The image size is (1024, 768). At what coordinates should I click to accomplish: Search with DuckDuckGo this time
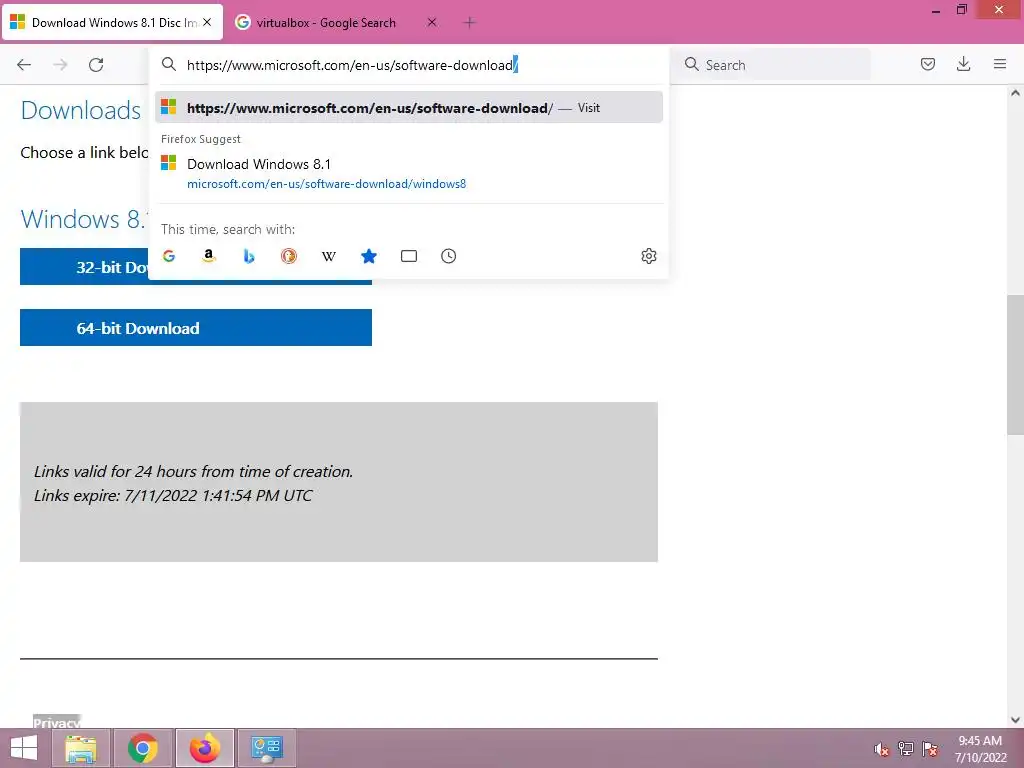pyautogui.click(x=289, y=256)
